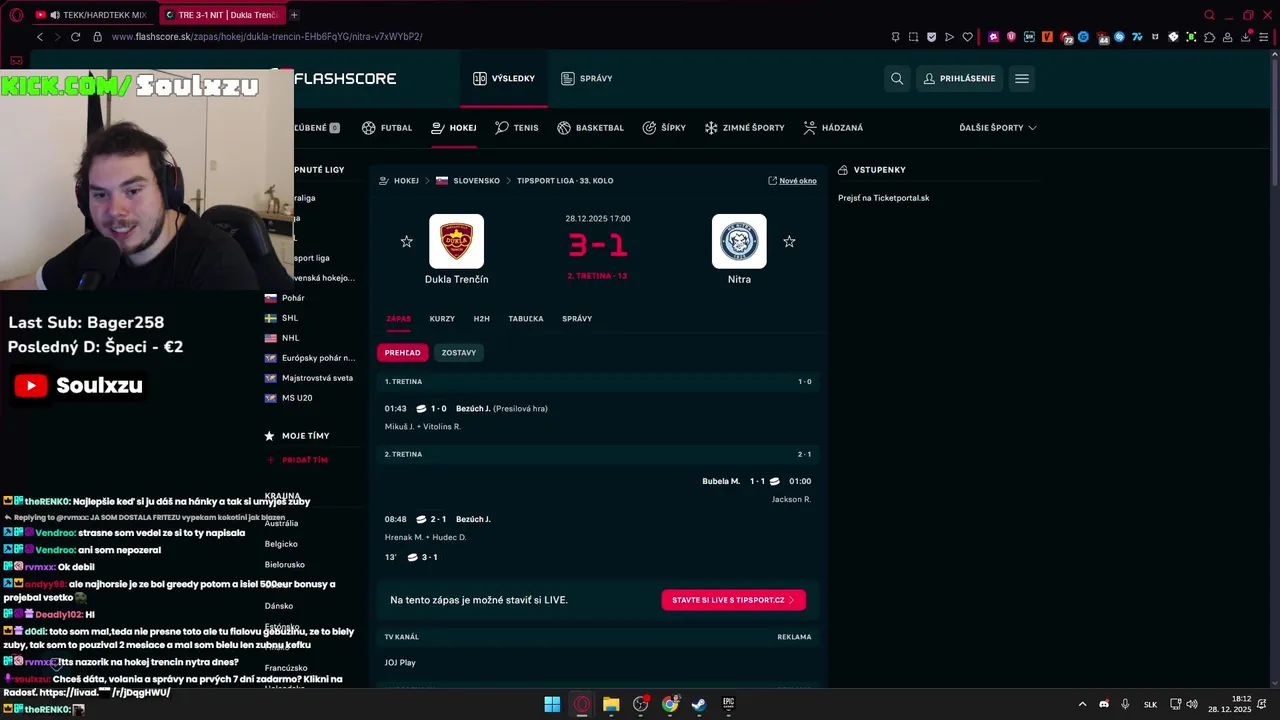Select the Prehľad pill button
This screenshot has height=720, width=1280.
coord(402,352)
